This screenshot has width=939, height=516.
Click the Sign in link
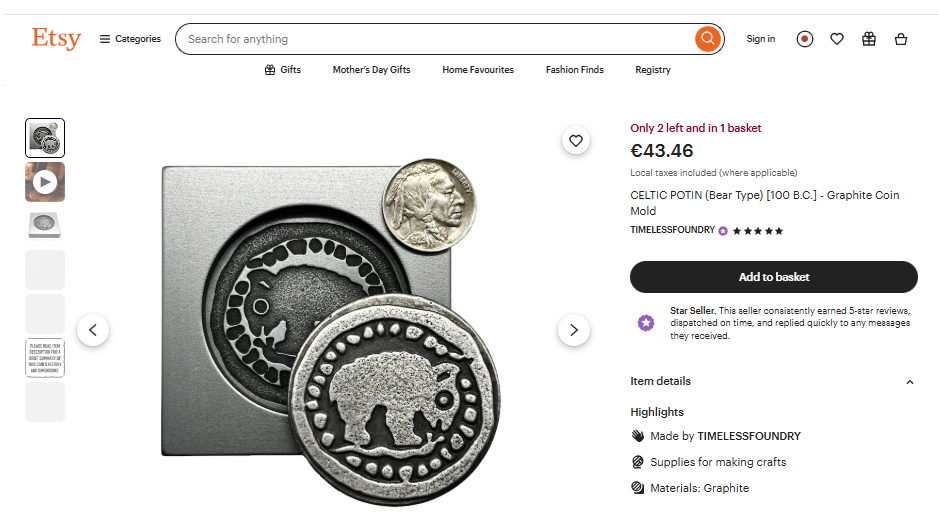(x=761, y=39)
